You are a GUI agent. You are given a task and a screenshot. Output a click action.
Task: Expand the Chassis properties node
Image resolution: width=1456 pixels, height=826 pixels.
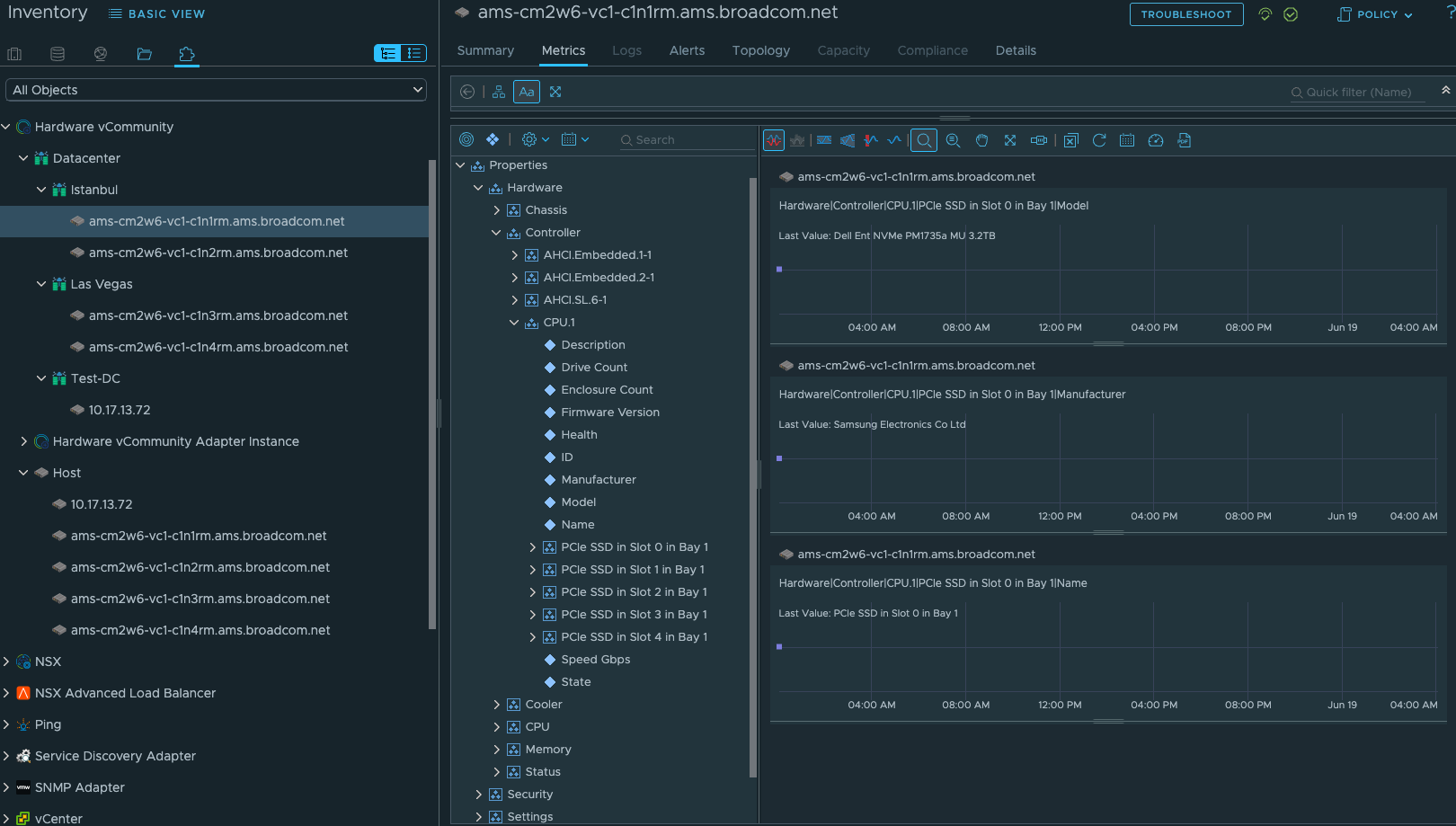pyautogui.click(x=496, y=210)
